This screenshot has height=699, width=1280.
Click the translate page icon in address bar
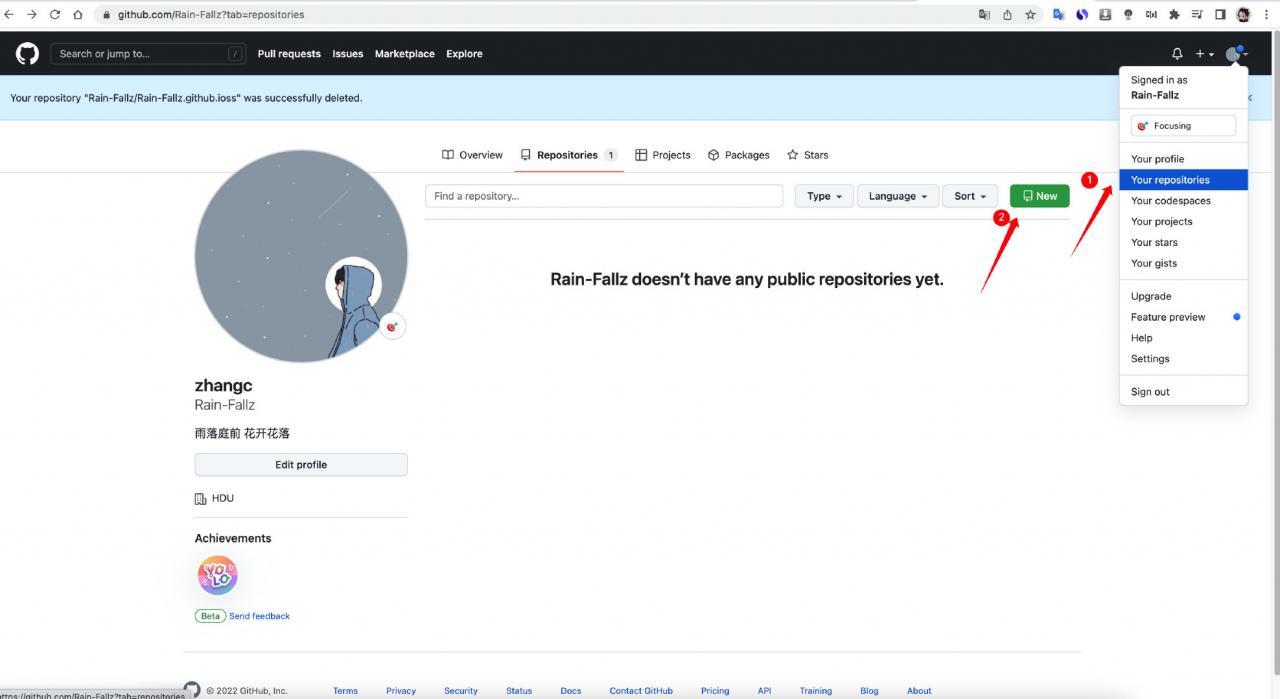point(985,15)
